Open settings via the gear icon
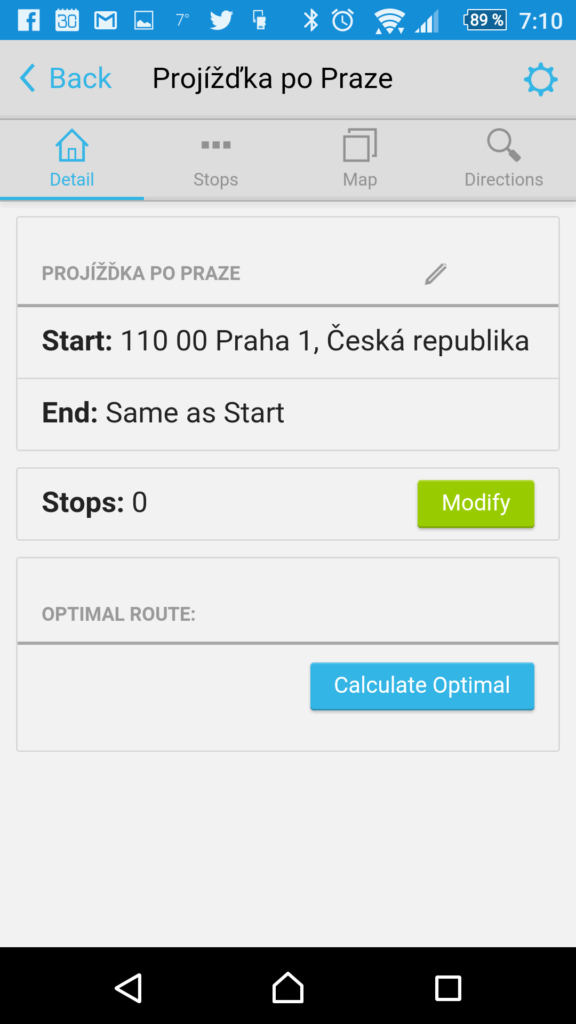Image resolution: width=576 pixels, height=1024 pixels. click(x=541, y=80)
